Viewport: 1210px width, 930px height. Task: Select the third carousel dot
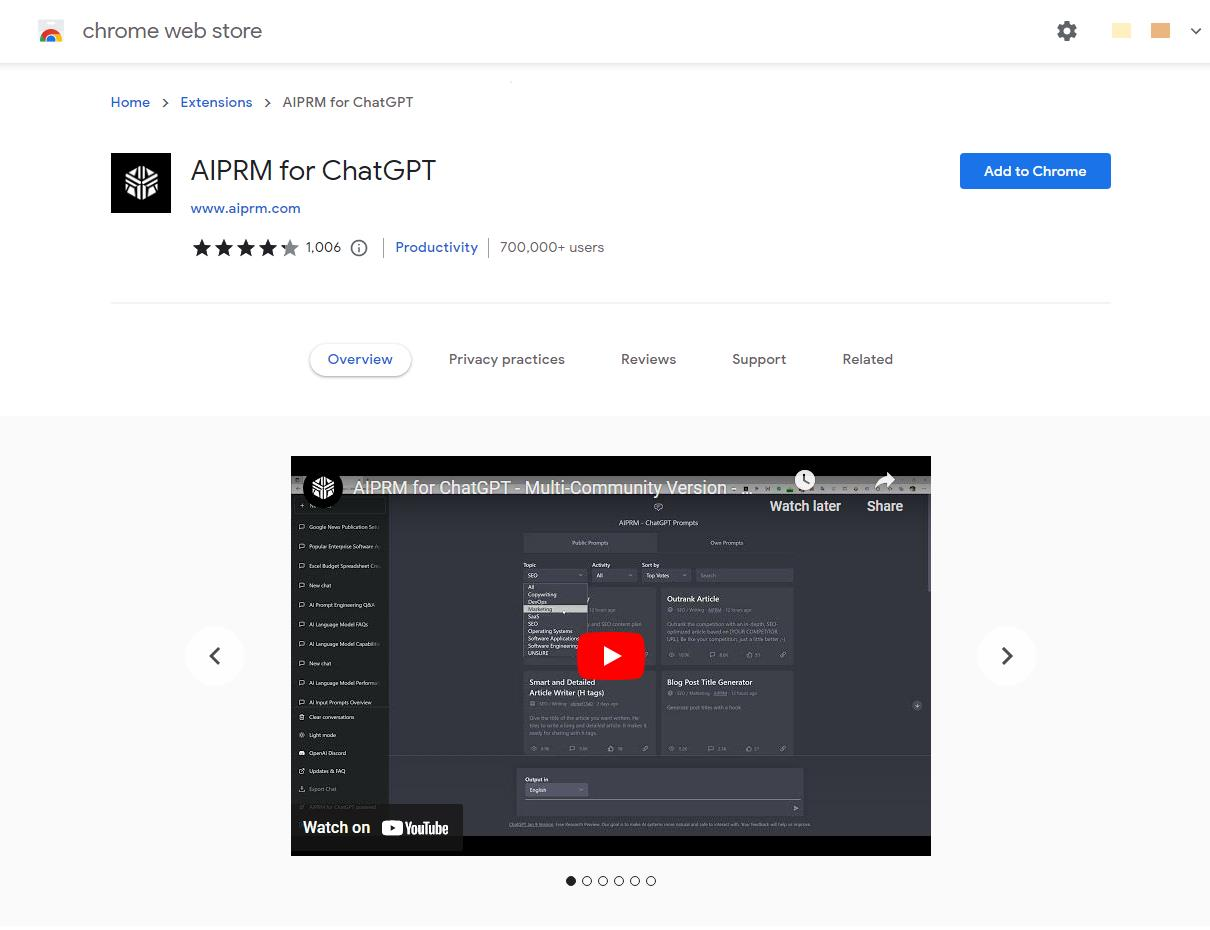tap(603, 881)
